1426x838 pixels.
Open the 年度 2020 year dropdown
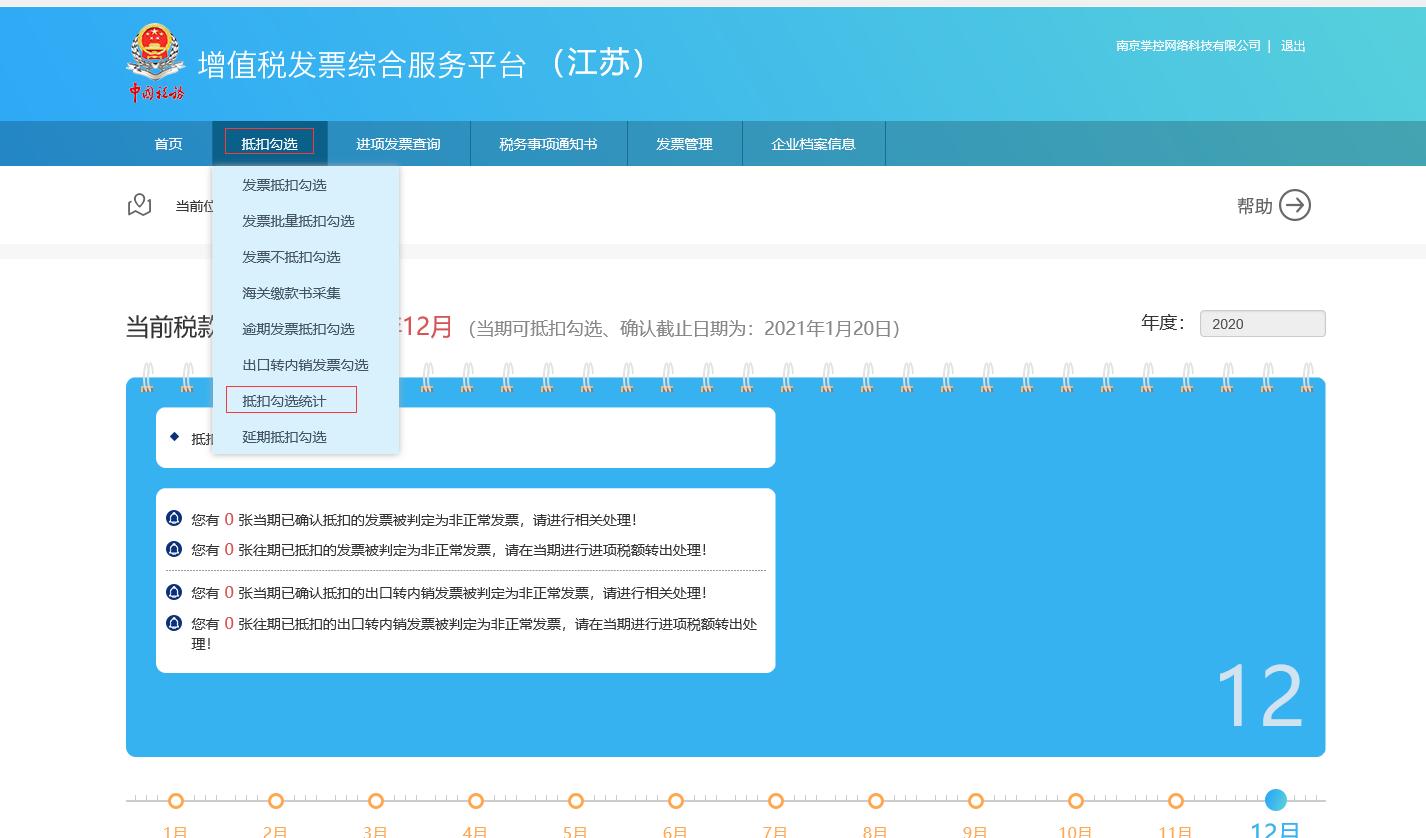(1262, 324)
